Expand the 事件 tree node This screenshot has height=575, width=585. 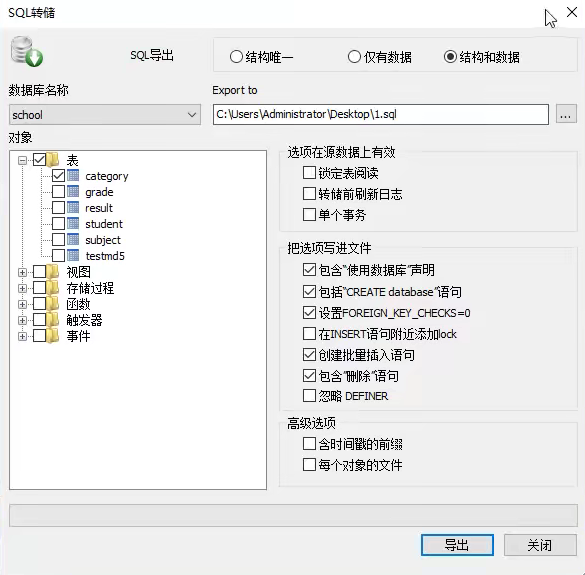[x=22, y=336]
